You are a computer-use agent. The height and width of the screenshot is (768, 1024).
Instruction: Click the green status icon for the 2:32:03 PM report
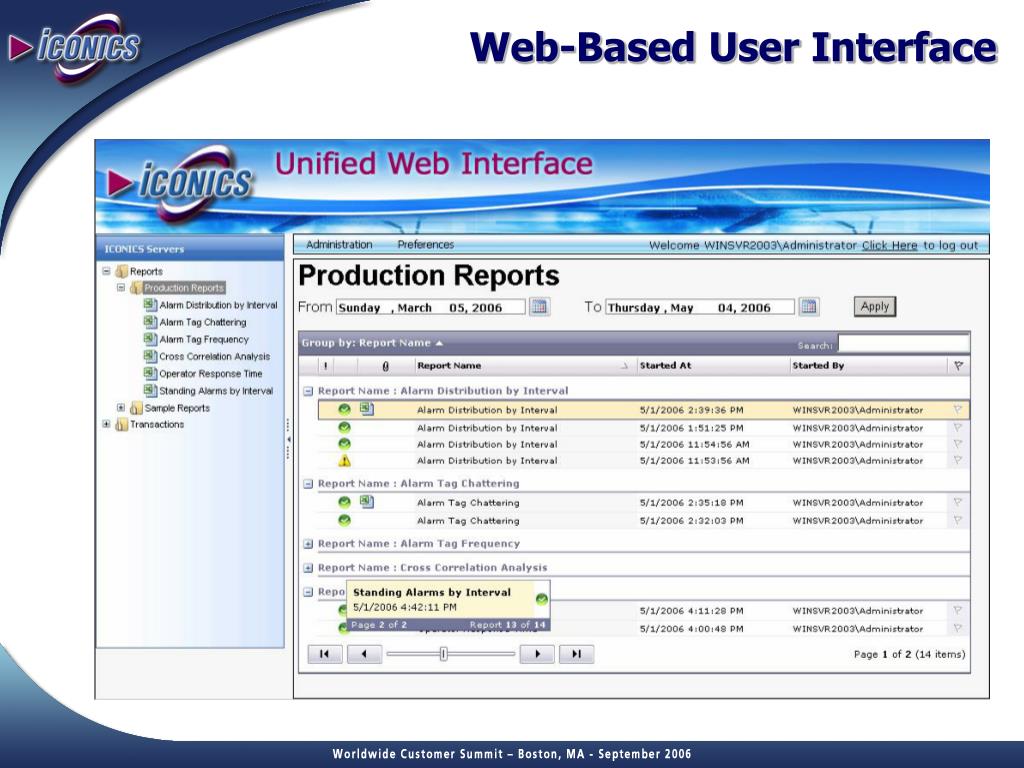click(344, 520)
